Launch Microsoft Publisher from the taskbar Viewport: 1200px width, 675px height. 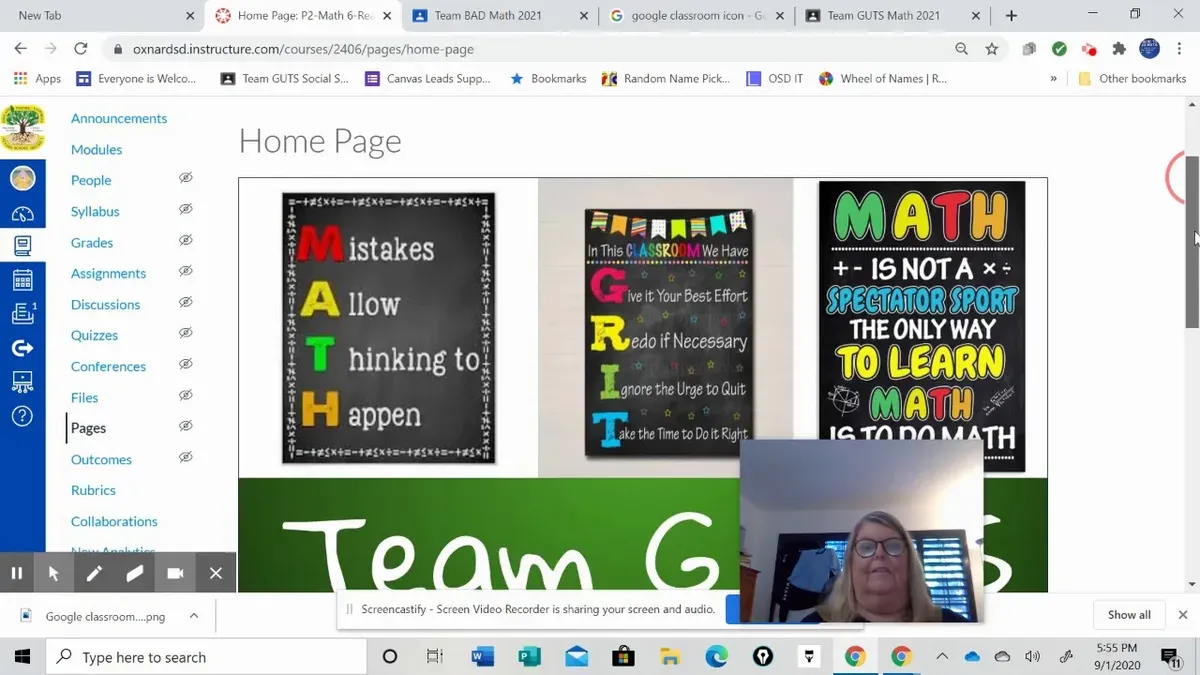pos(529,657)
